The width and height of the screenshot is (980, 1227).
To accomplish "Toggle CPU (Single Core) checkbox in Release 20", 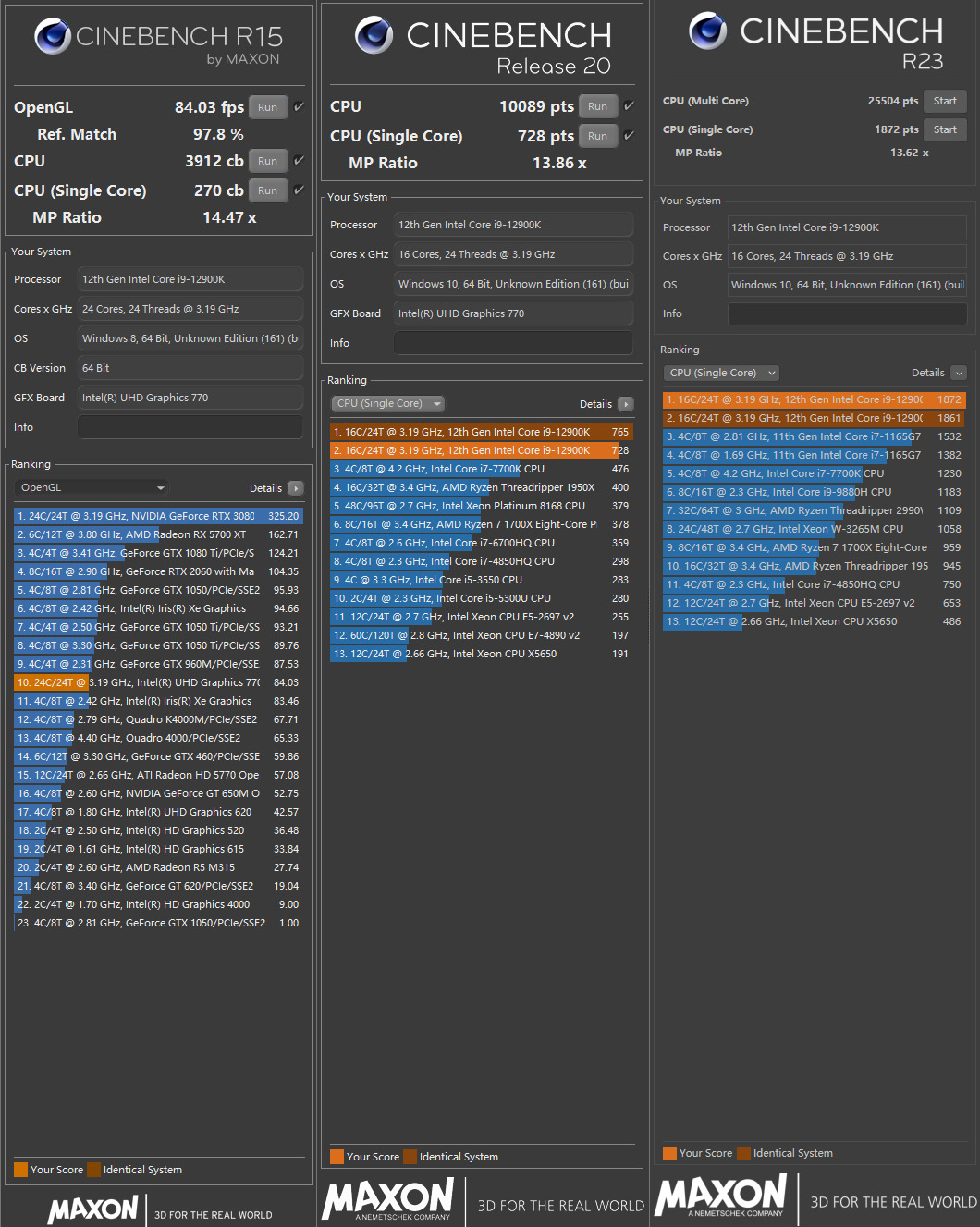I will coord(629,136).
